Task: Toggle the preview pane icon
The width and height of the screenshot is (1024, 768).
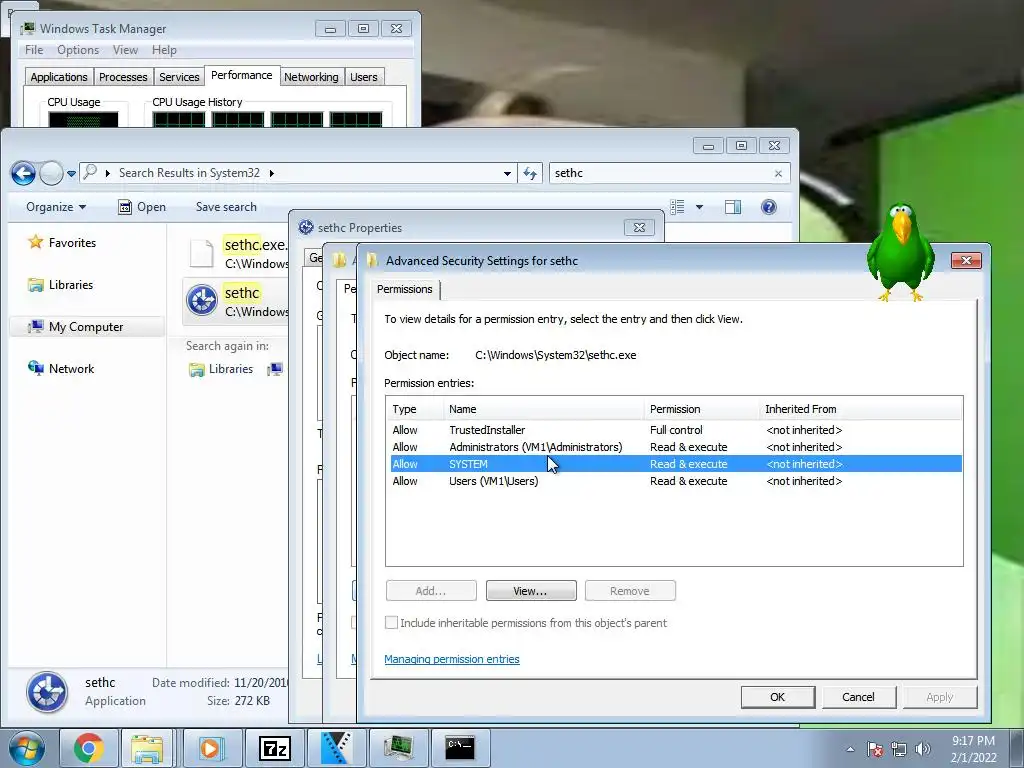Action: (x=733, y=207)
